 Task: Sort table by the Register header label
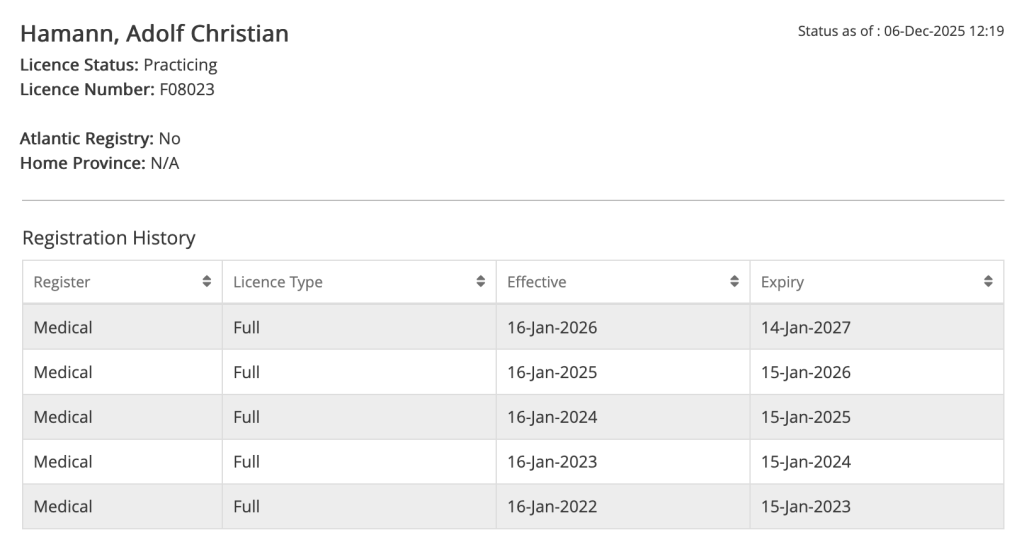coord(62,282)
